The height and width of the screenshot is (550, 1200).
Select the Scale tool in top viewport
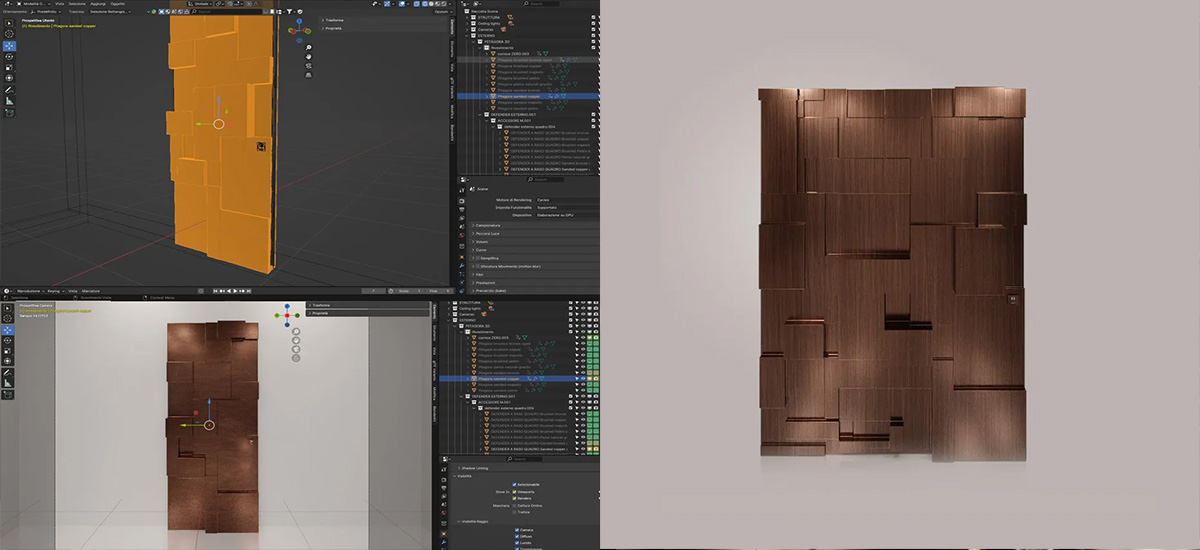(9, 68)
